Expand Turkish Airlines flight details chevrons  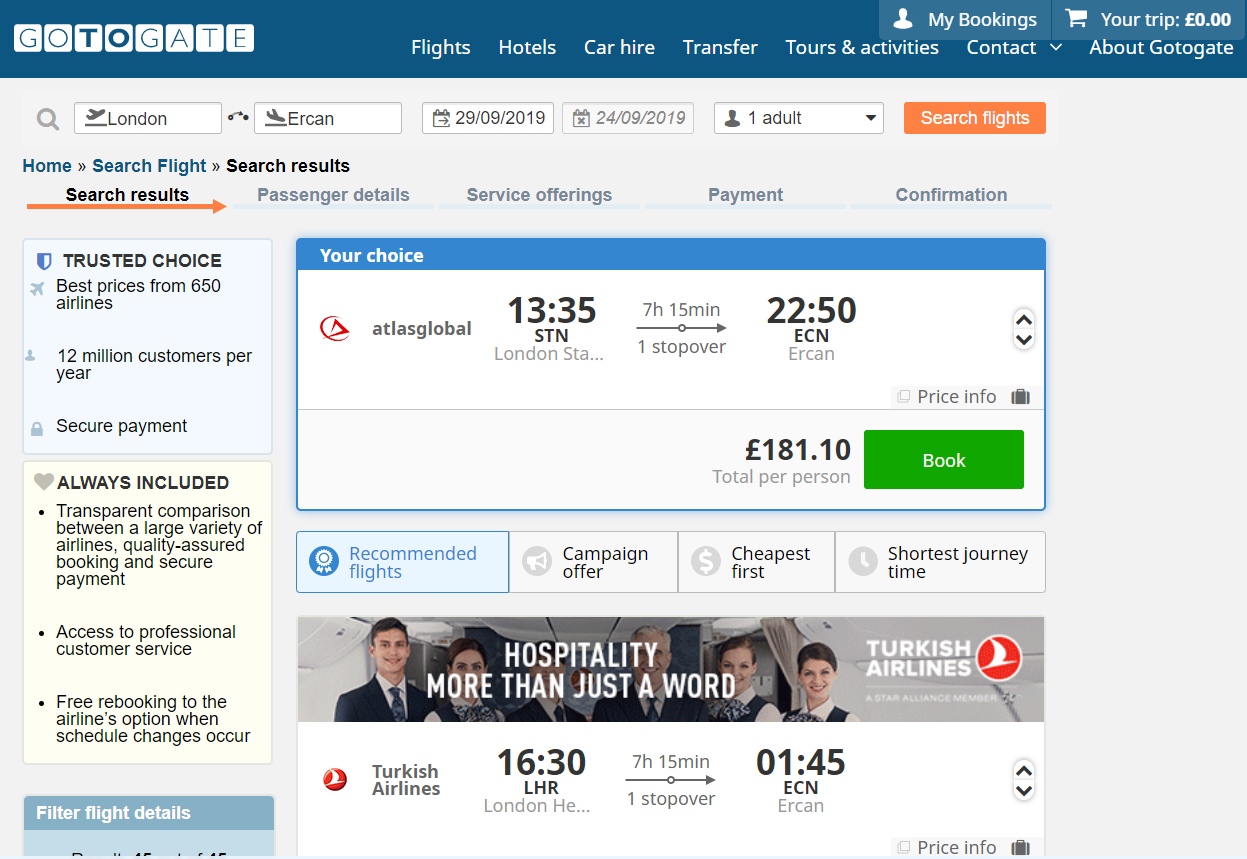(x=1023, y=780)
